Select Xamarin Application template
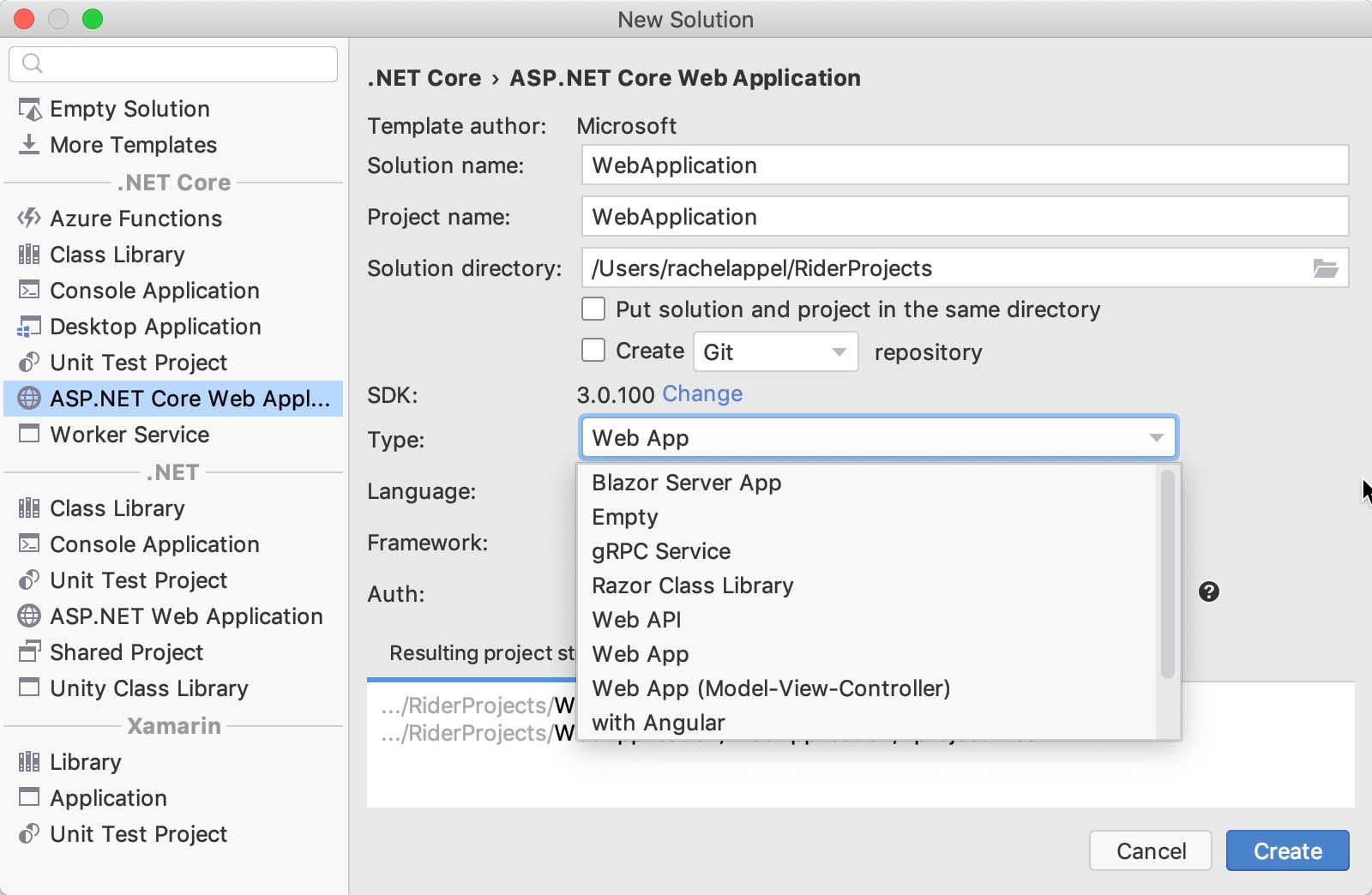 click(x=173, y=798)
